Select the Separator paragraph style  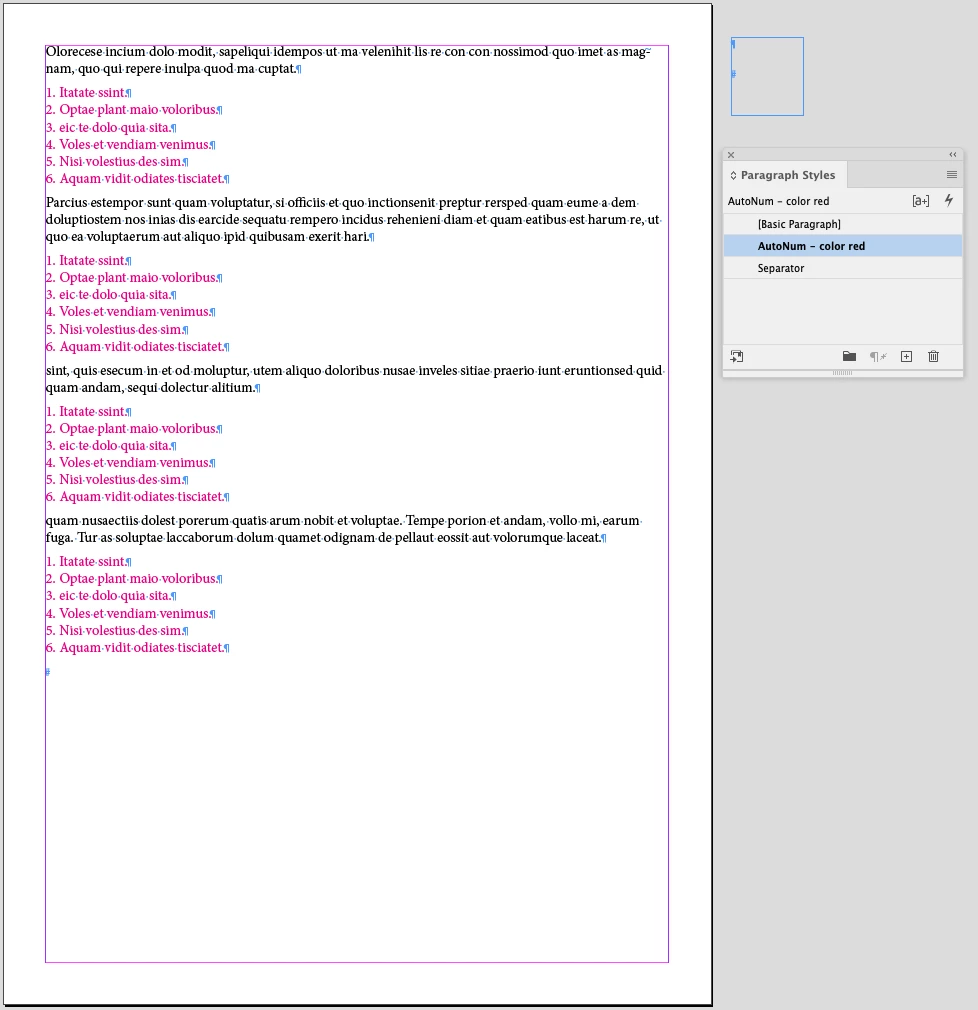coord(843,268)
